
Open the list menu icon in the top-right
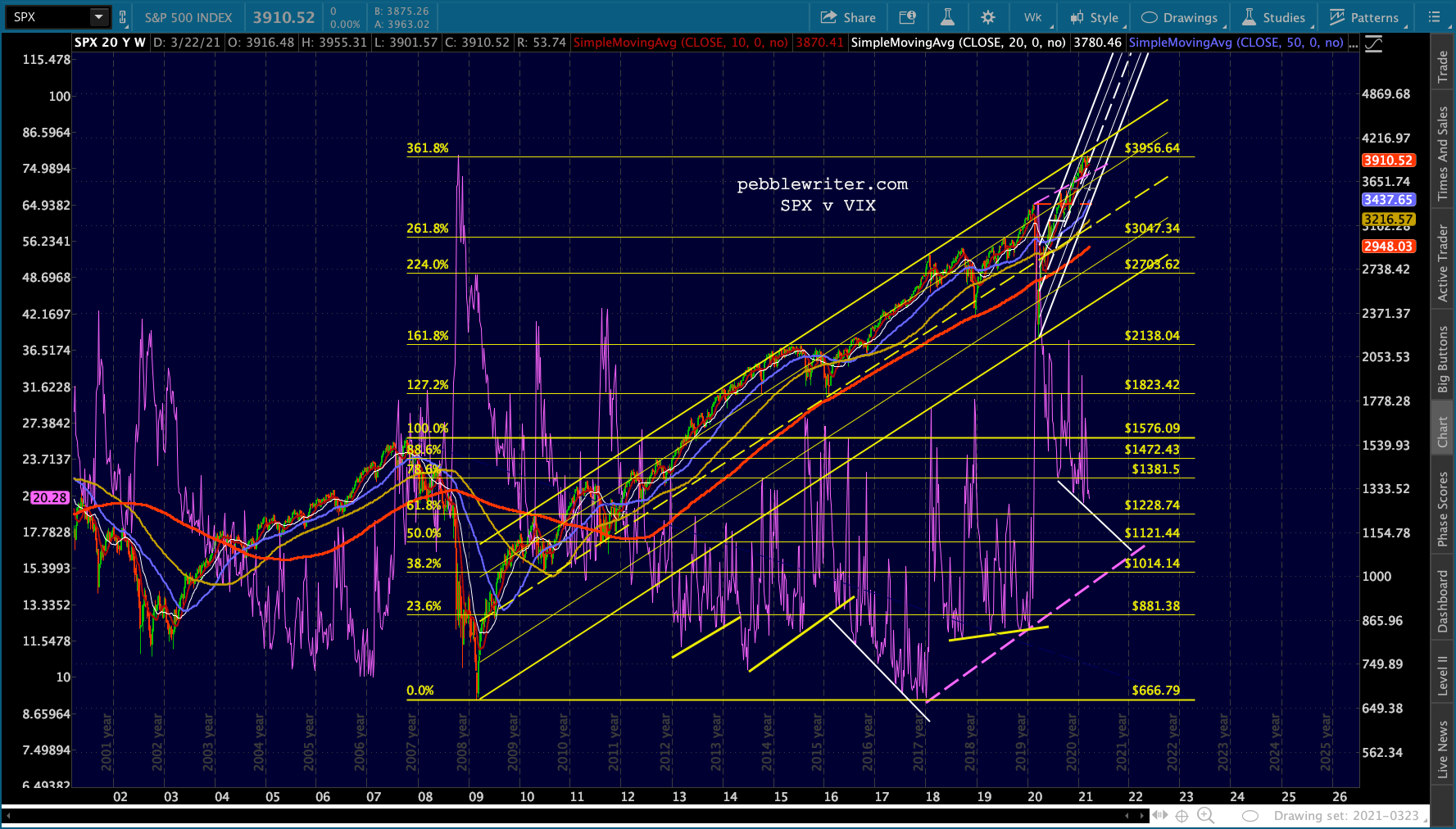(1434, 17)
